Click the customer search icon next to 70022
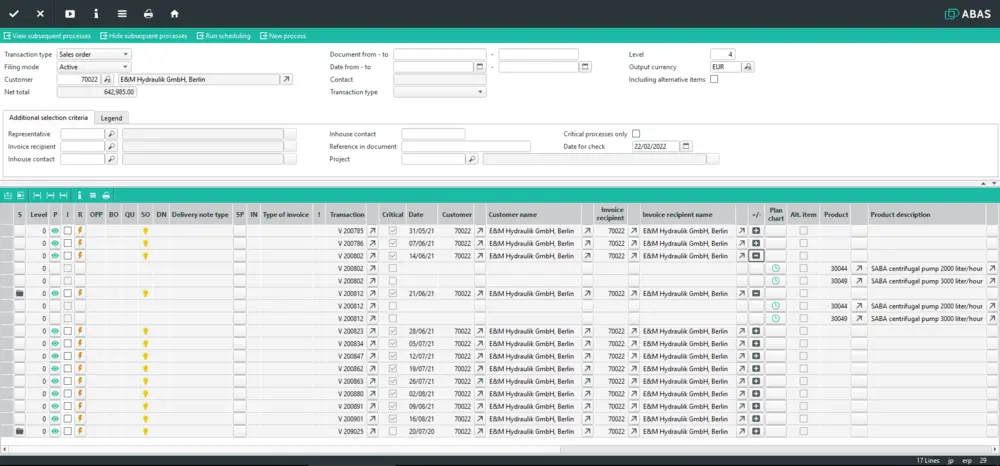The height and width of the screenshot is (466, 1000). [x=107, y=80]
